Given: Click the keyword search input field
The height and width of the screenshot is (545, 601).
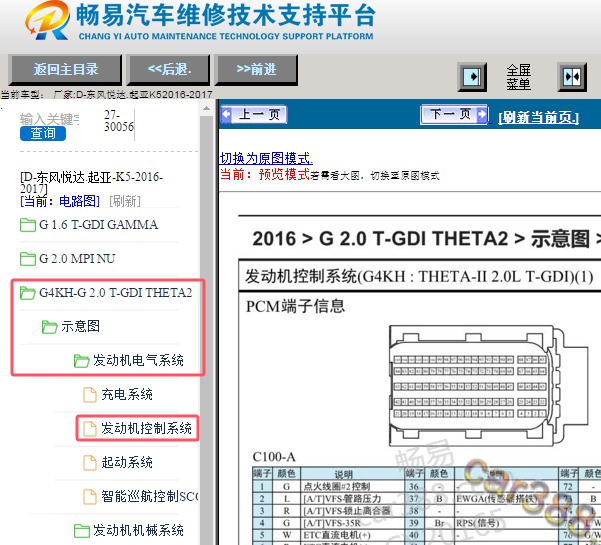Looking at the screenshot, I should [x=50, y=119].
